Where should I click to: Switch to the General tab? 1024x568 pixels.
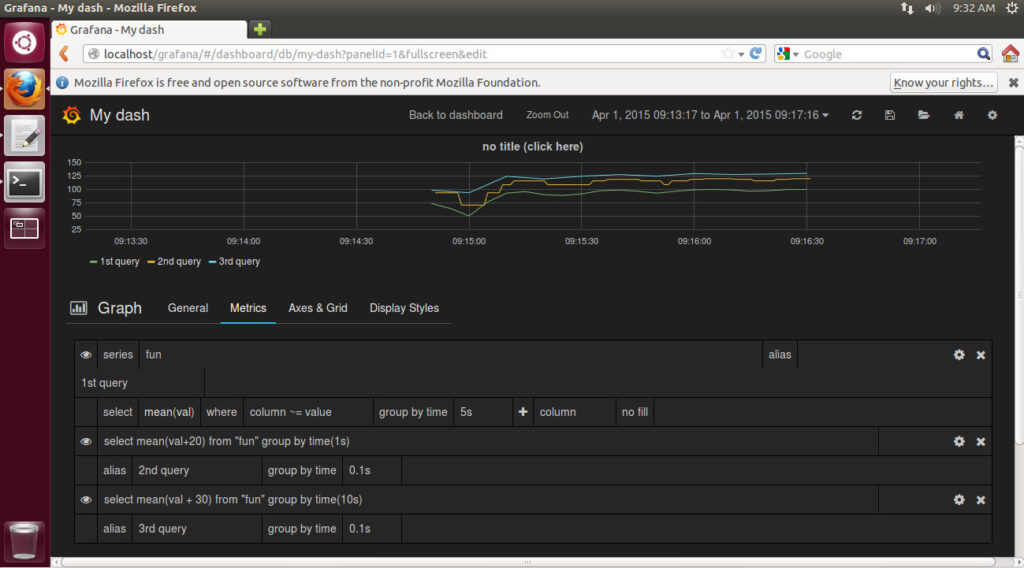187,308
